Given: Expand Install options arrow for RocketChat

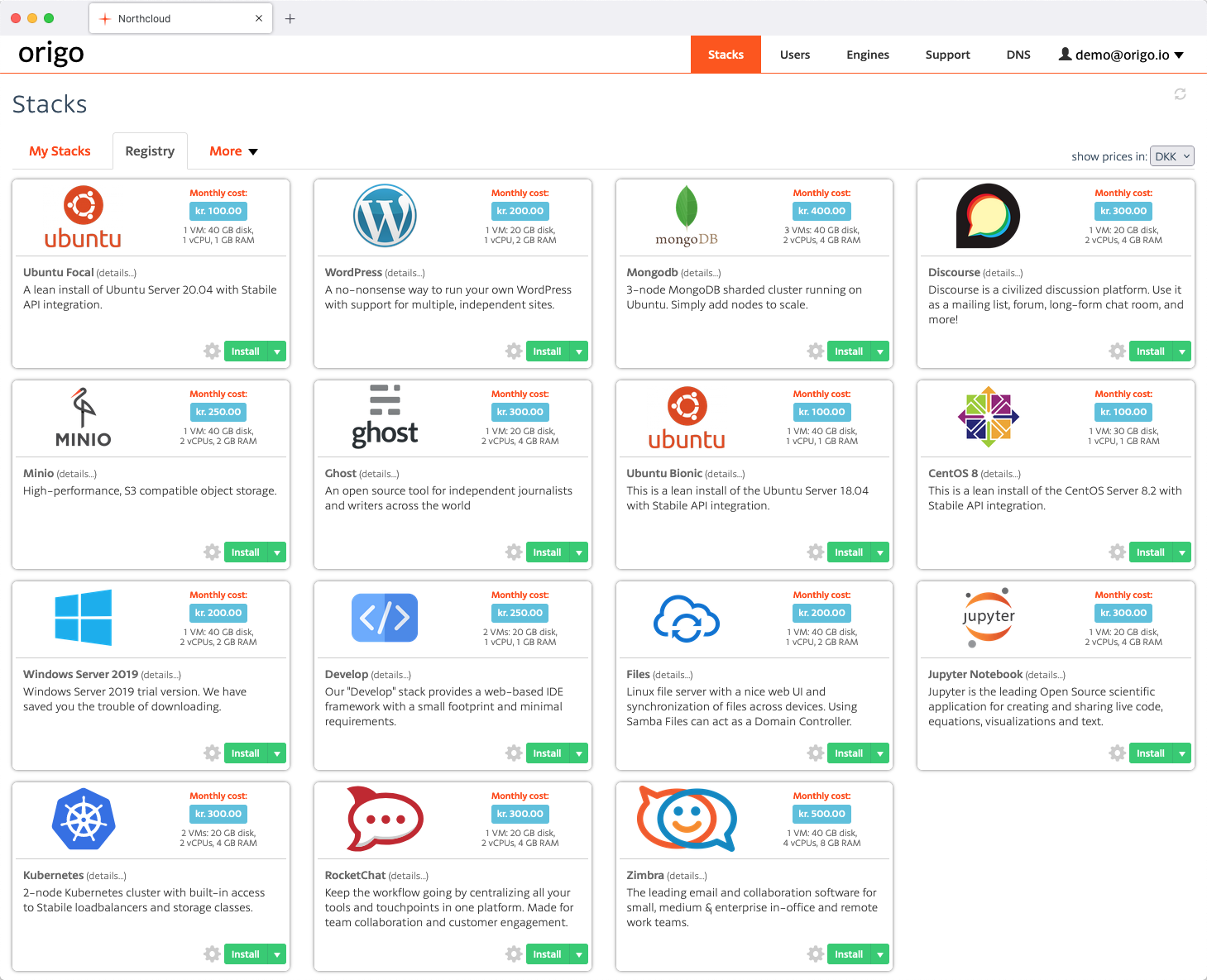Looking at the screenshot, I should pos(579,954).
